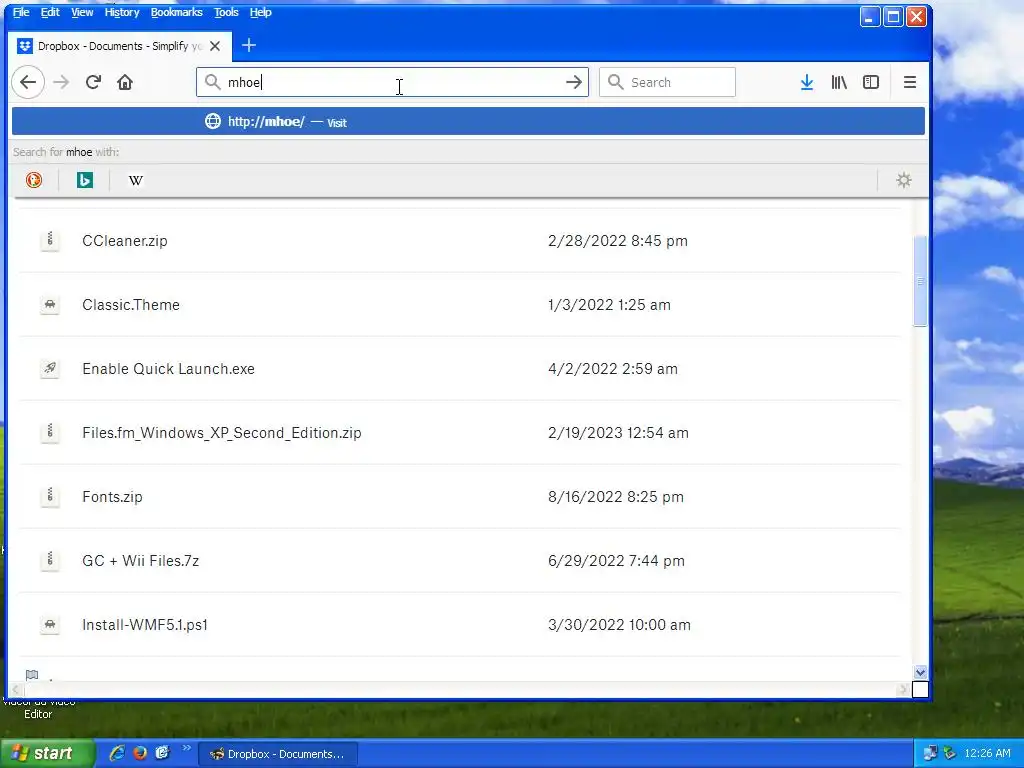Show the sidebars panel
The image size is (1024, 768).
(871, 82)
